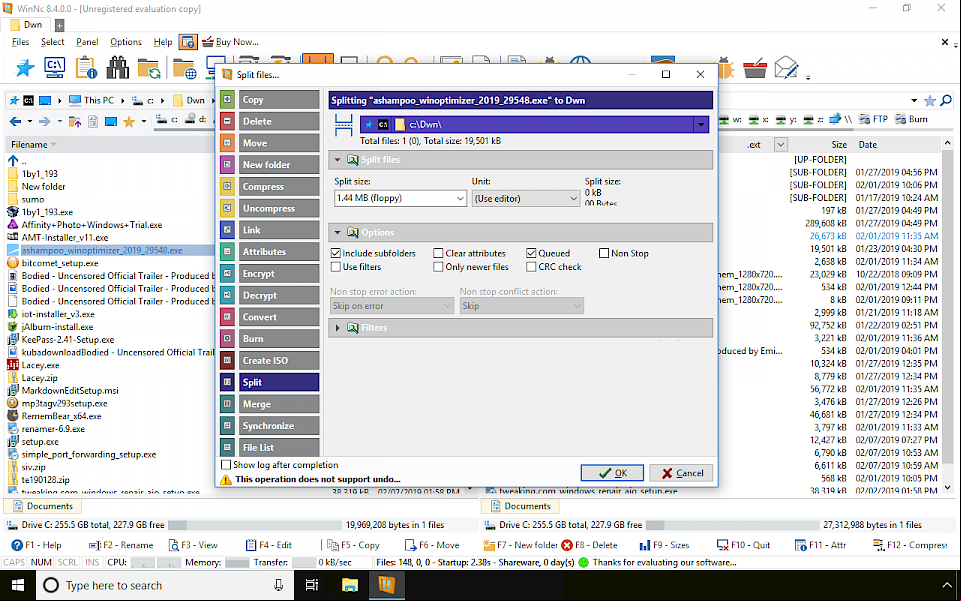Select the Copy operation in sidebar
Image resolution: width=961 pixels, height=601 pixels.
[x=270, y=99]
